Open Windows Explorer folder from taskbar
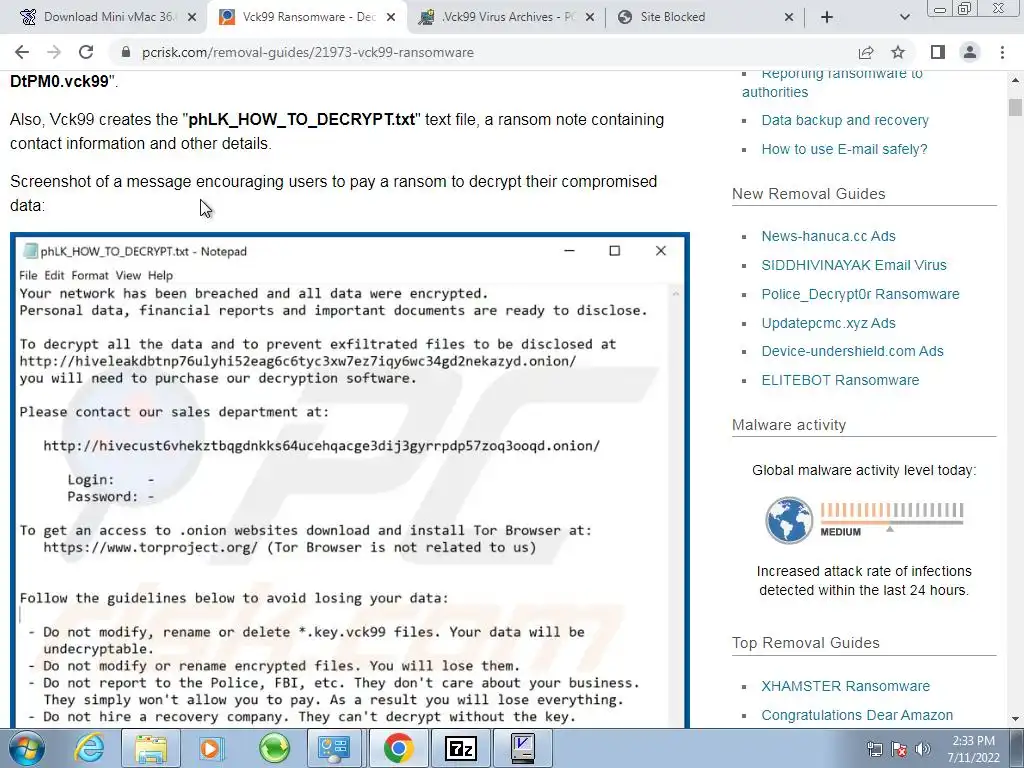The height and width of the screenshot is (768, 1024). [x=151, y=748]
